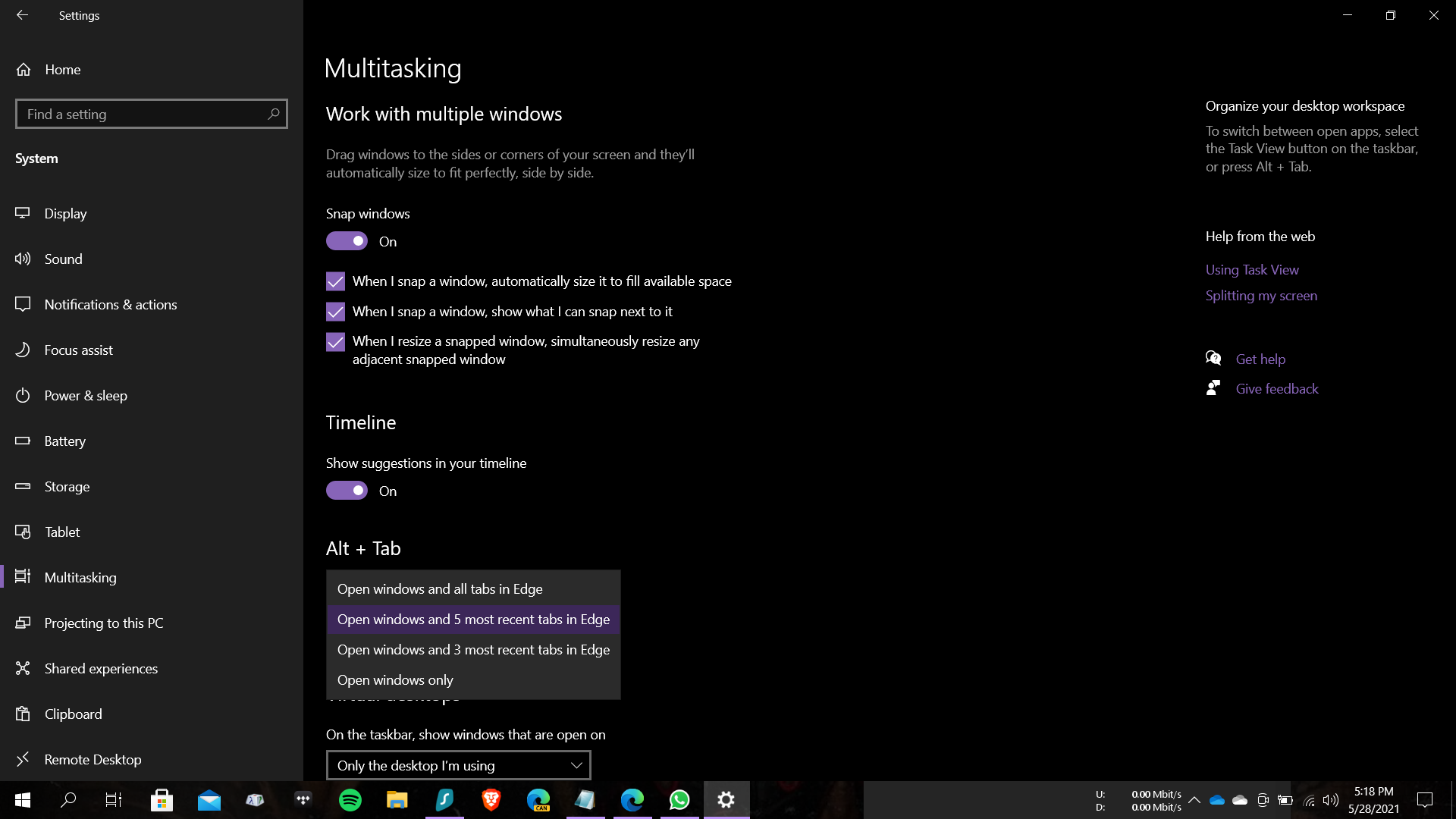This screenshot has height=819, width=1456.
Task: Open the Display settings section
Action: [x=64, y=213]
